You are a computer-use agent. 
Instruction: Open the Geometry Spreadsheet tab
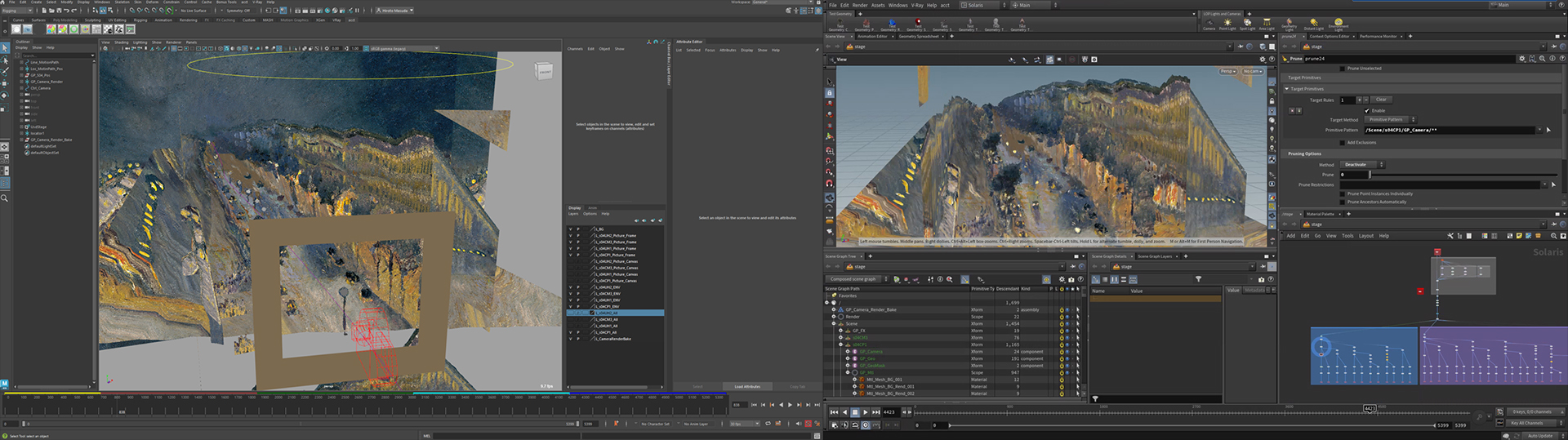[919, 36]
